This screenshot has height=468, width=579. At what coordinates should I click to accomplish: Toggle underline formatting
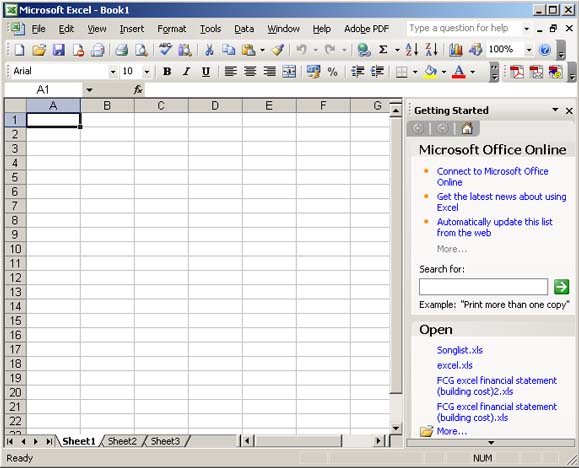pyautogui.click(x=206, y=71)
